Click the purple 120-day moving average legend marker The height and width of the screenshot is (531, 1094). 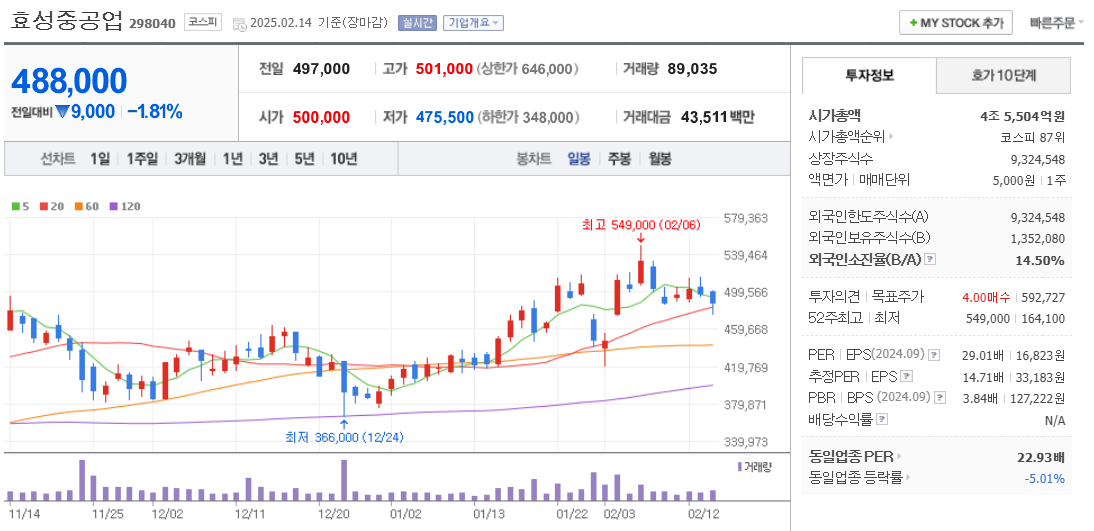[114, 207]
